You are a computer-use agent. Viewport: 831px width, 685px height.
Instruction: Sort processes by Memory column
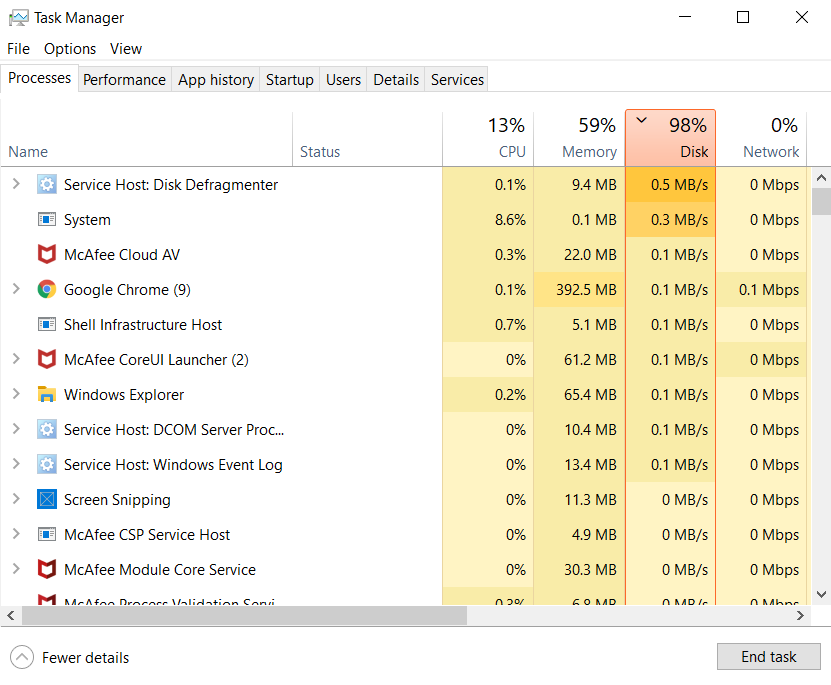pyautogui.click(x=579, y=139)
